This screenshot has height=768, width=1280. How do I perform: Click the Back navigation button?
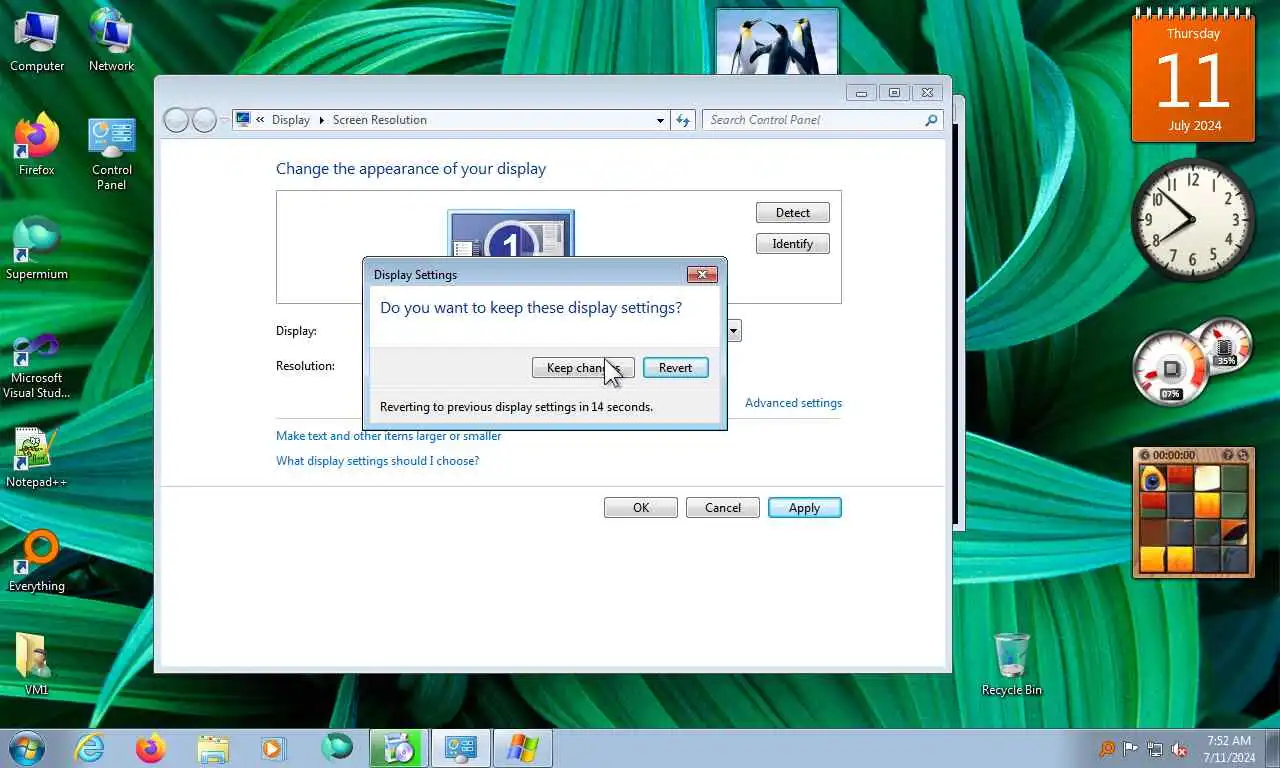176,120
